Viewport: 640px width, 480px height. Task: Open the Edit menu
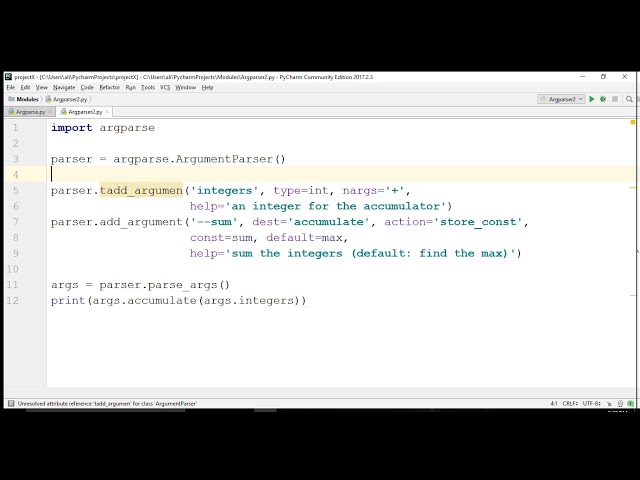point(25,87)
